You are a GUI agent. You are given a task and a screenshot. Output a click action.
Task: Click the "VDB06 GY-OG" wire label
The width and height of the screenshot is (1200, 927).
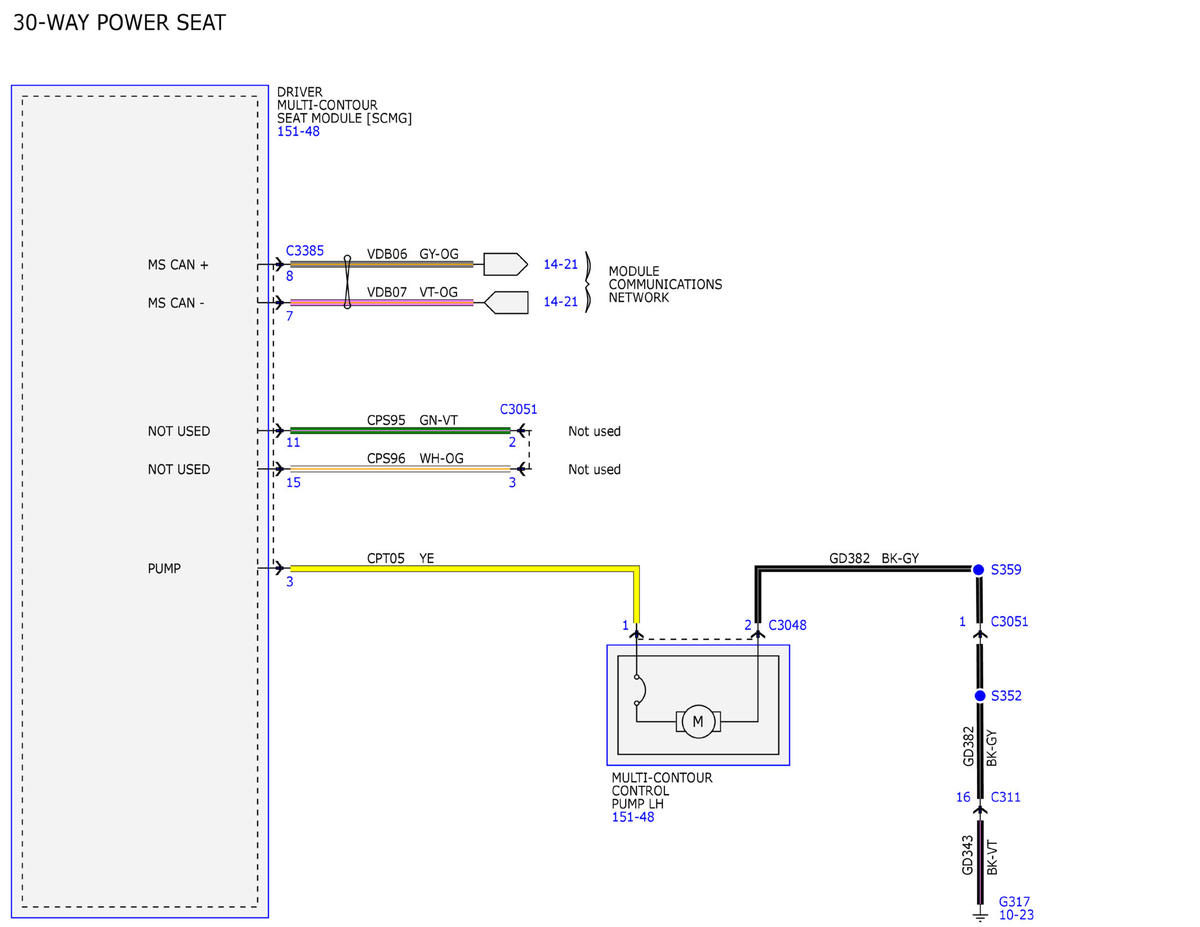tap(413, 254)
